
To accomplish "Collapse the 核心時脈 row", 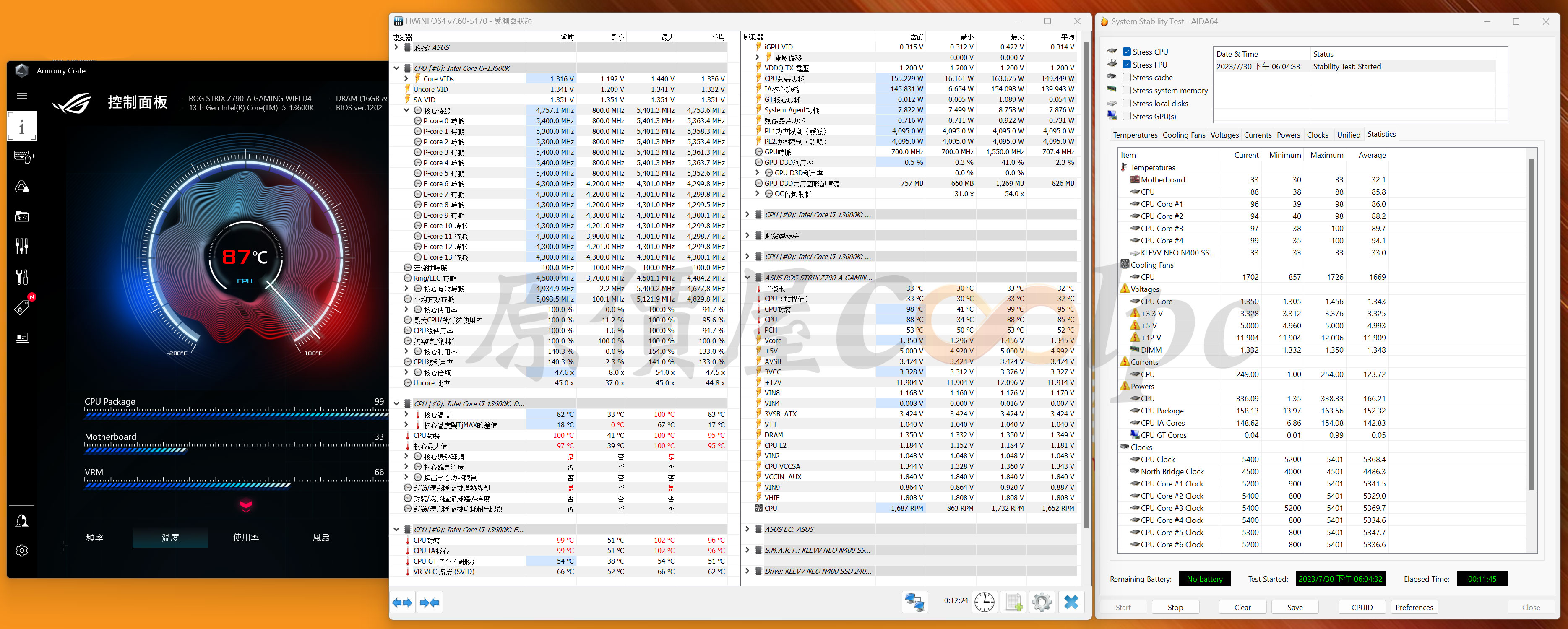I will (x=406, y=110).
